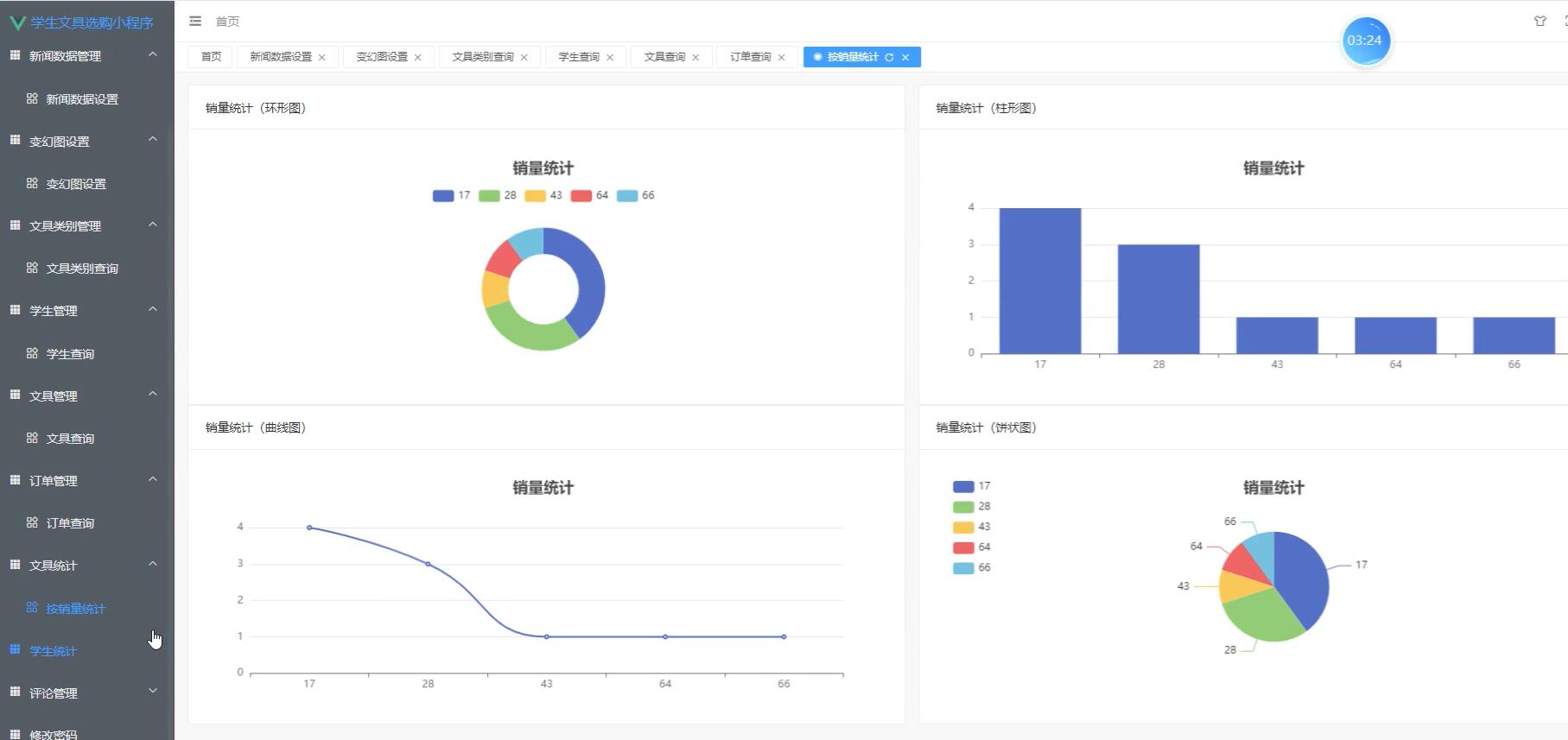Image resolution: width=1568 pixels, height=740 pixels.
Task: Toggle legend 66 in the donut chart
Action: (x=636, y=196)
